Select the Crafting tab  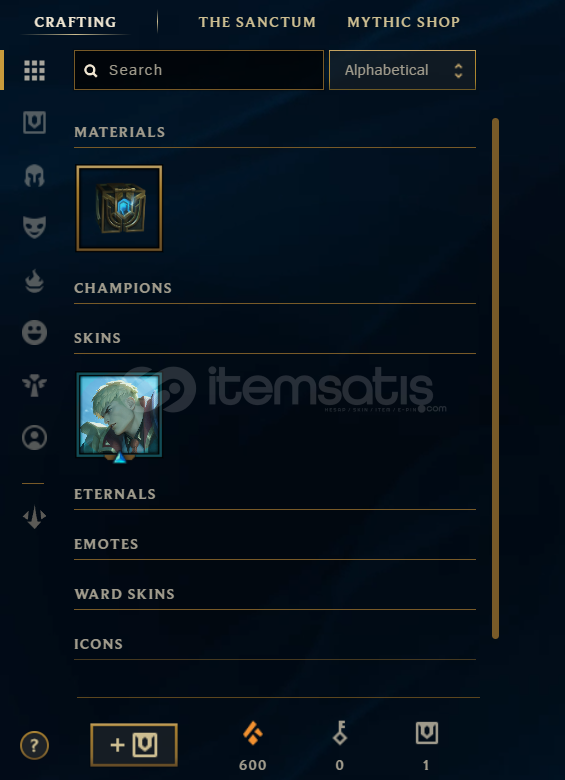(75, 22)
